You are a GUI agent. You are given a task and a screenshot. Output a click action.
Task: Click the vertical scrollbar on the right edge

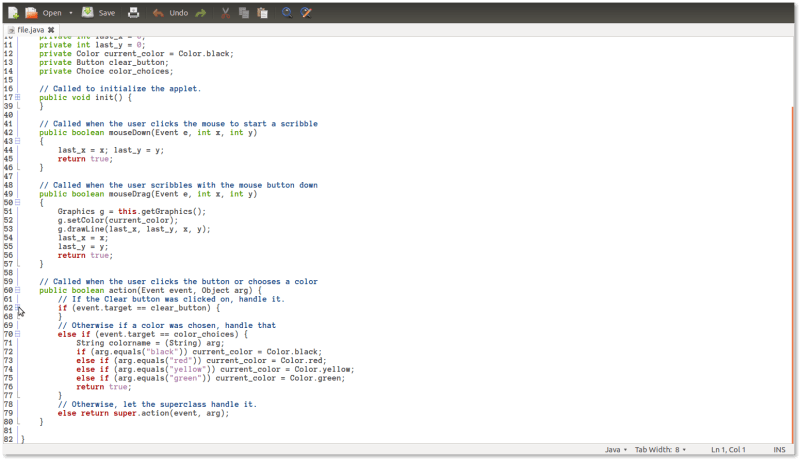[x=793, y=275]
